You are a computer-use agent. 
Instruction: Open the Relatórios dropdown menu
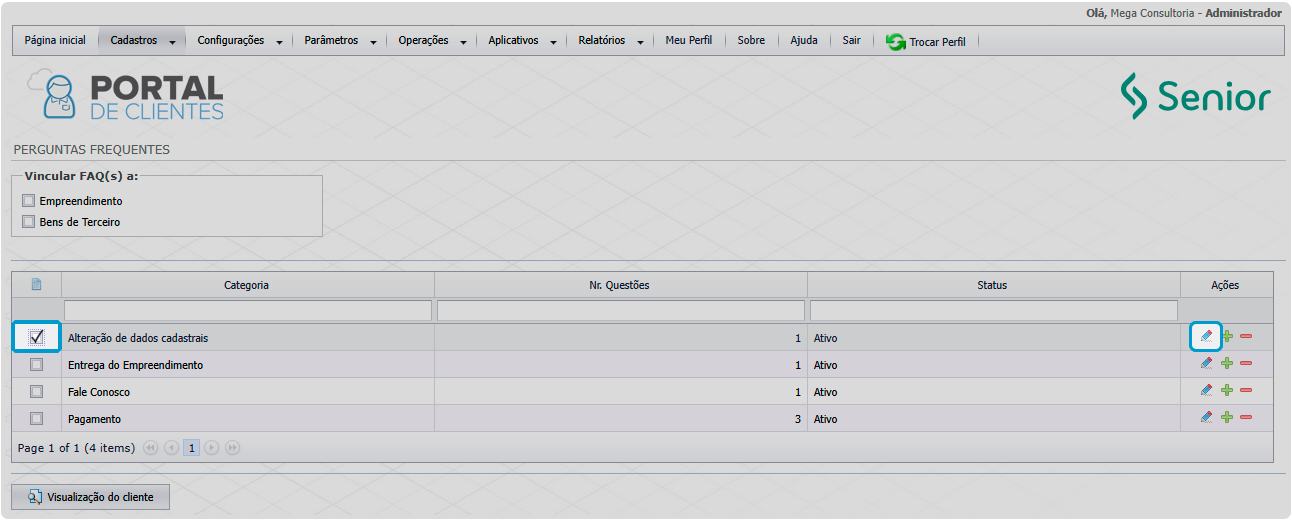(x=610, y=41)
